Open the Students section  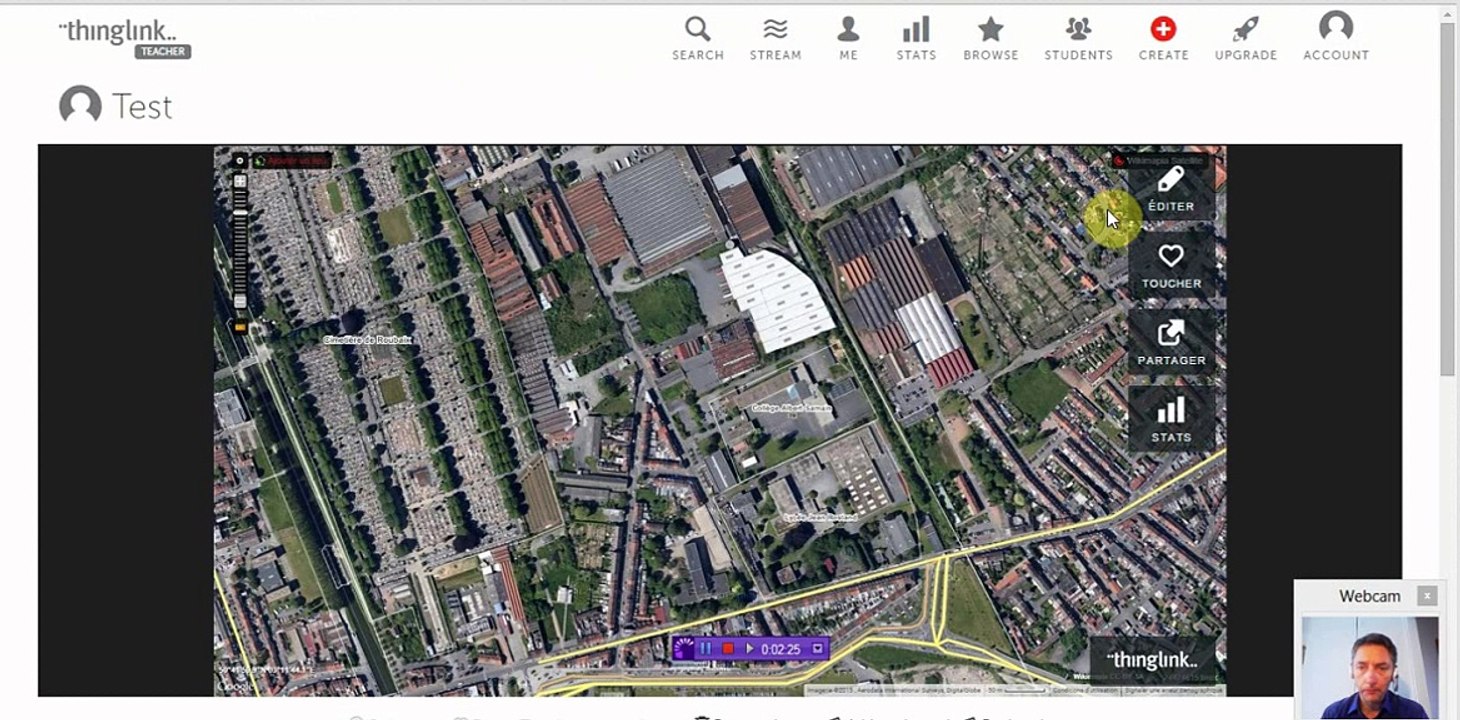pos(1078,39)
